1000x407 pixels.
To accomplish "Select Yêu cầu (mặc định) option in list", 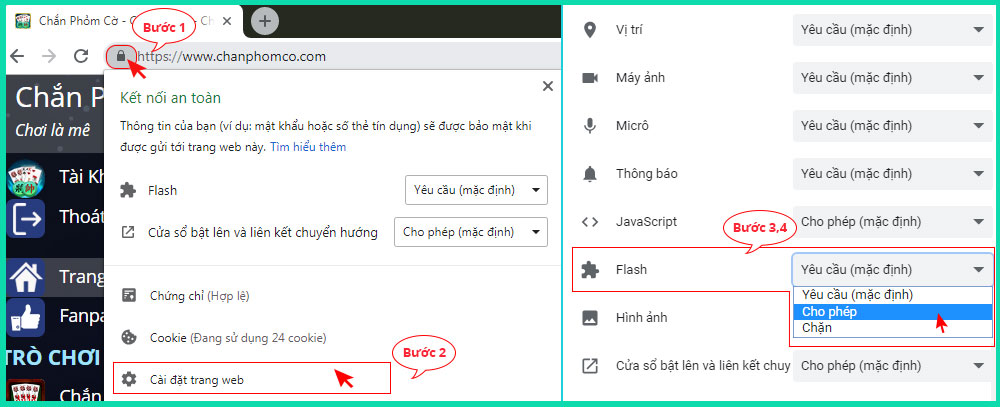I will 893,295.
